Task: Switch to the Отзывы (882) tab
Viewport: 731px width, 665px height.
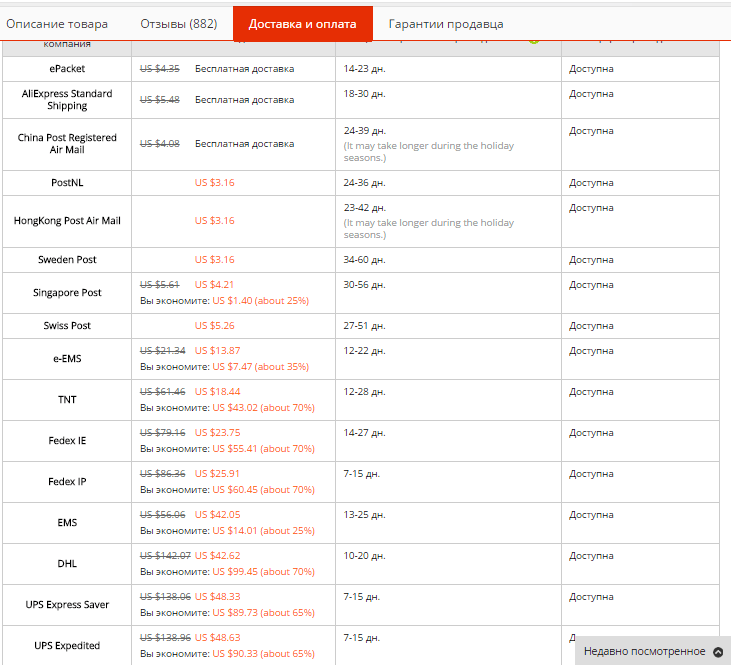Action: click(x=179, y=24)
